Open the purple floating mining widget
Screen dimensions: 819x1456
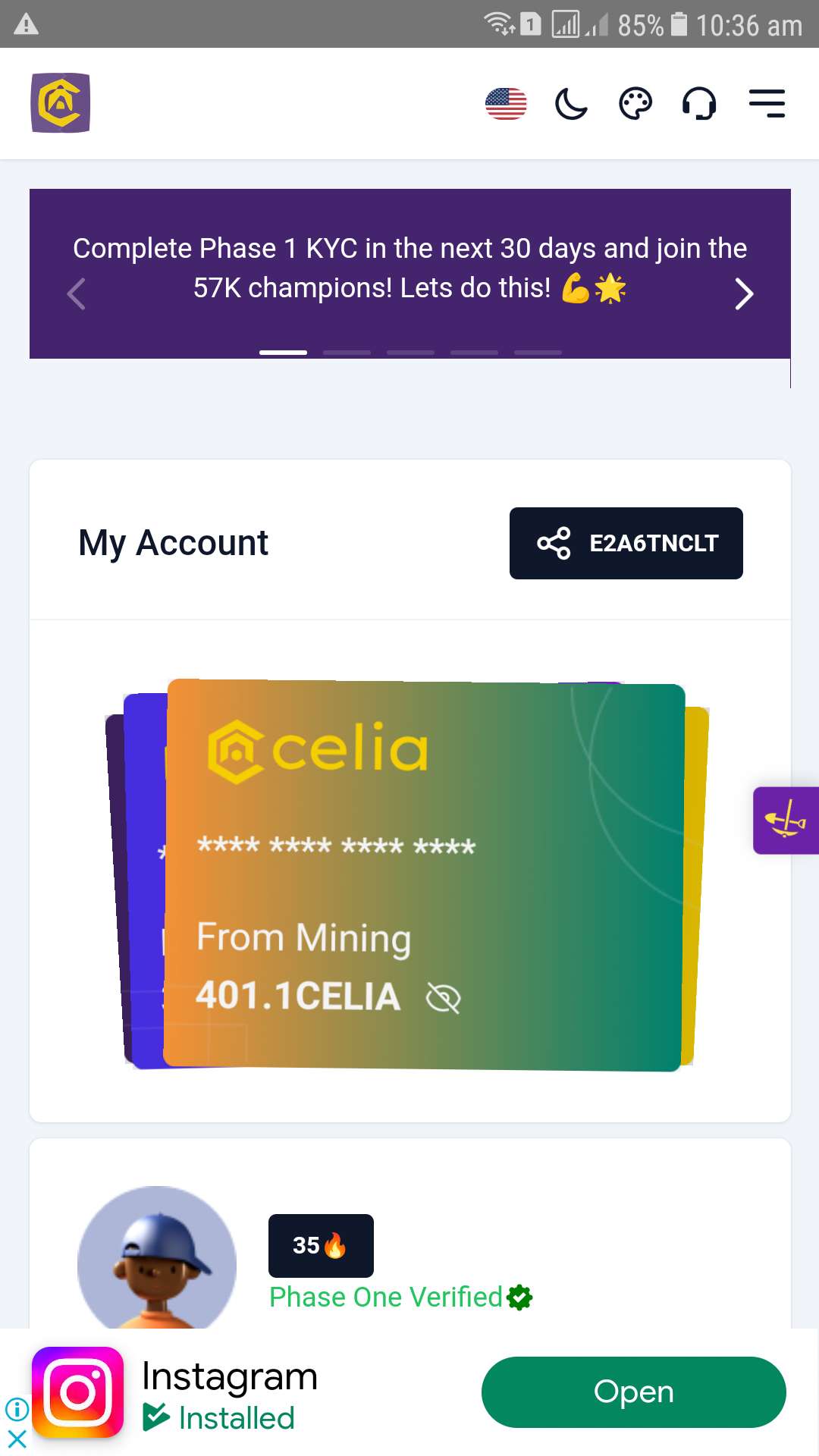(x=786, y=821)
